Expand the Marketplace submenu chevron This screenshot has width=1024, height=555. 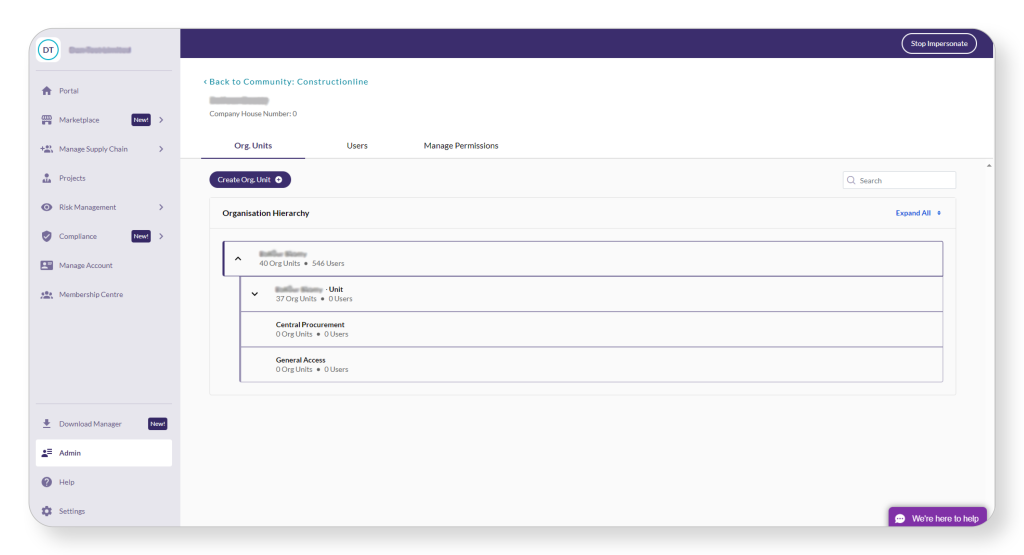point(161,120)
